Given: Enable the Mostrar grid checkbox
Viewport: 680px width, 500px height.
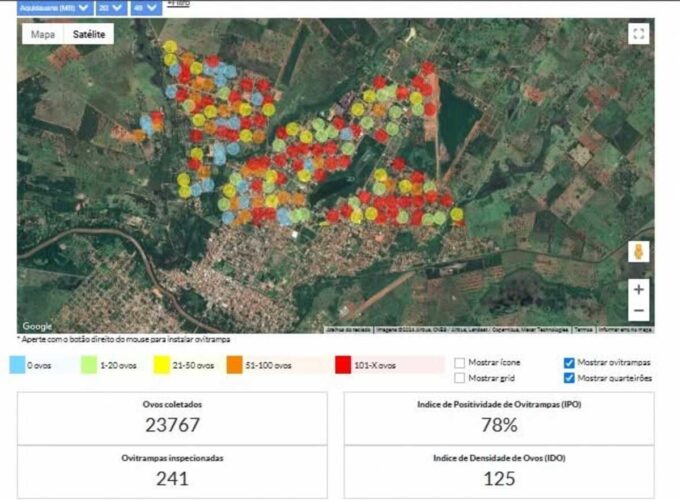Looking at the screenshot, I should click(x=460, y=378).
